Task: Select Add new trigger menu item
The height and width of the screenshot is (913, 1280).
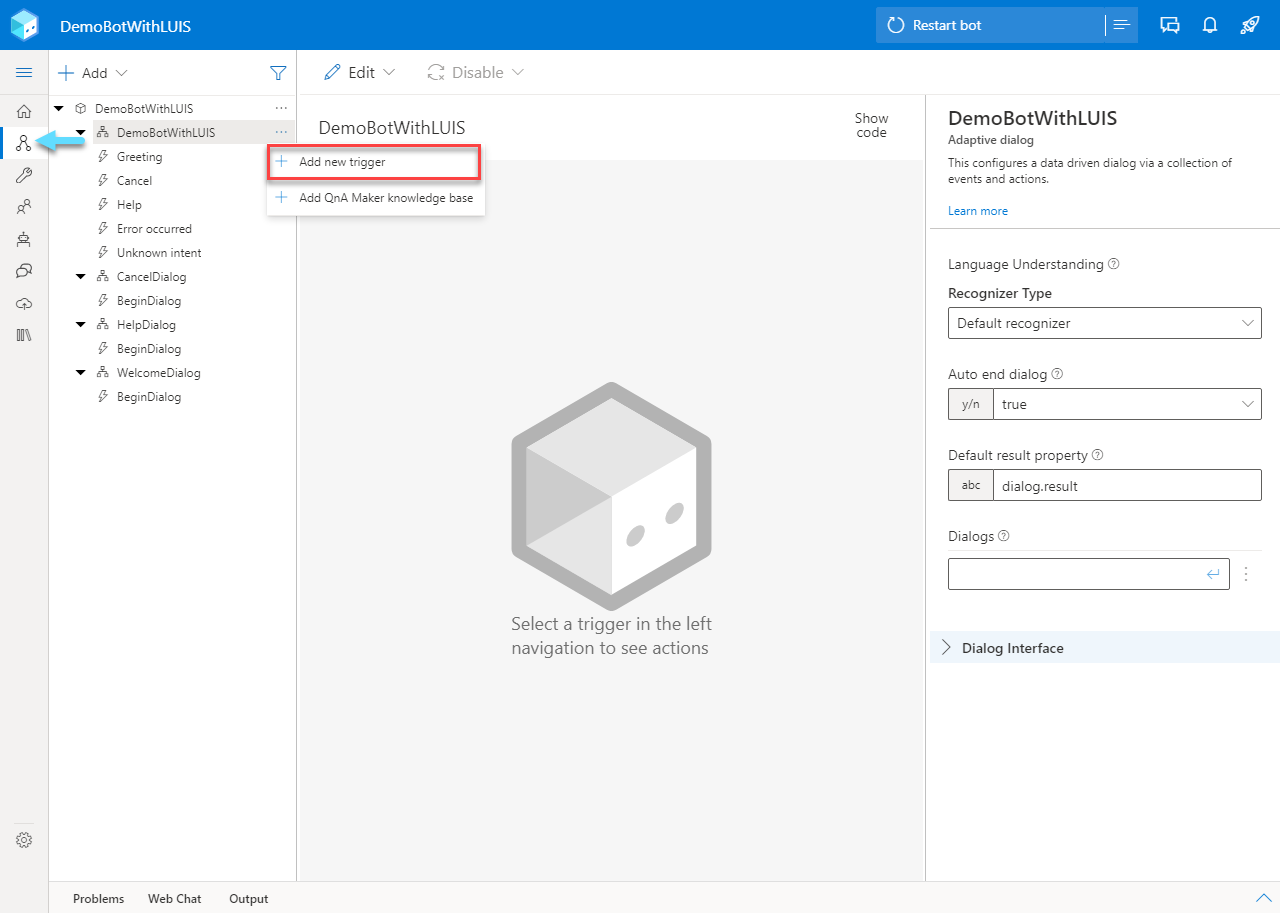Action: [x=375, y=162]
